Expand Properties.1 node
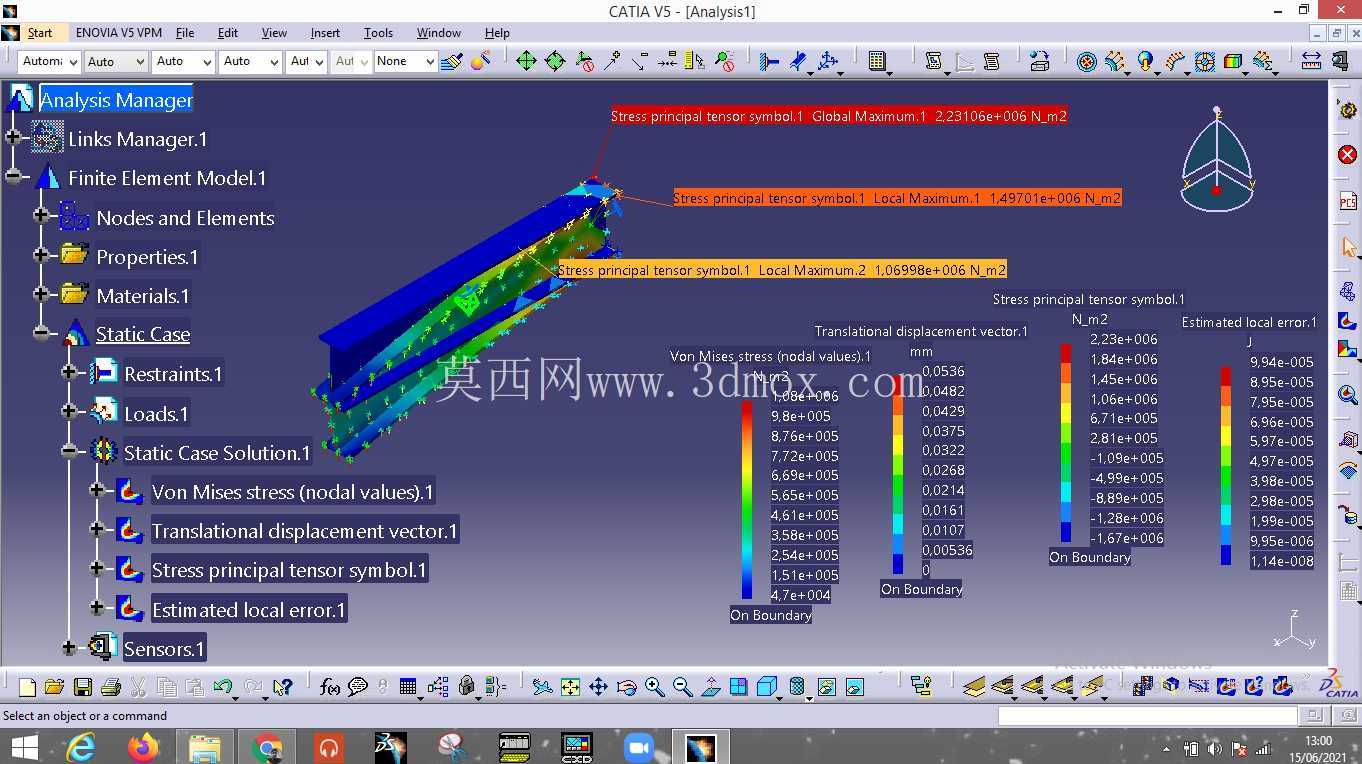 pos(41,255)
